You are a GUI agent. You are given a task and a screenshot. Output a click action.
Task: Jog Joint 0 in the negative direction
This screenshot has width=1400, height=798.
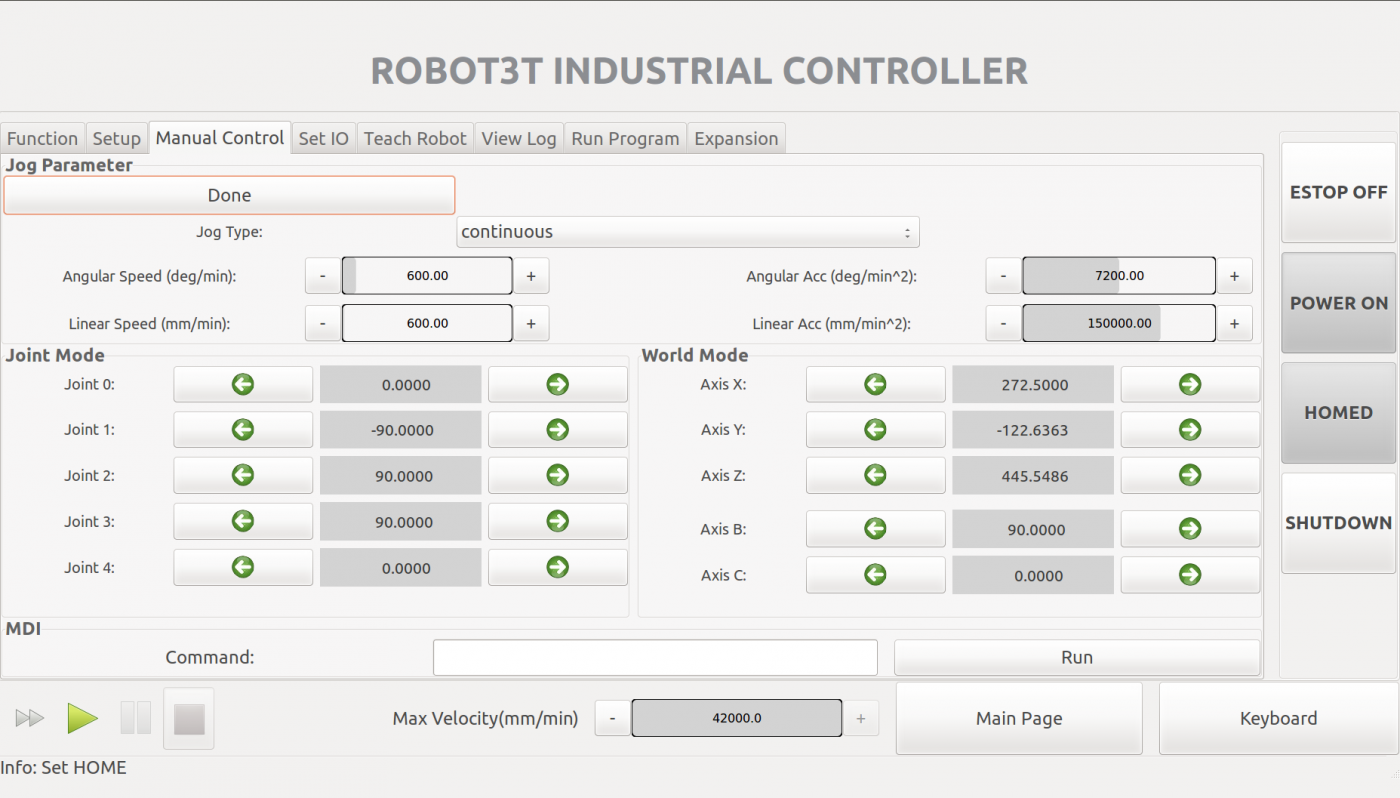(242, 384)
